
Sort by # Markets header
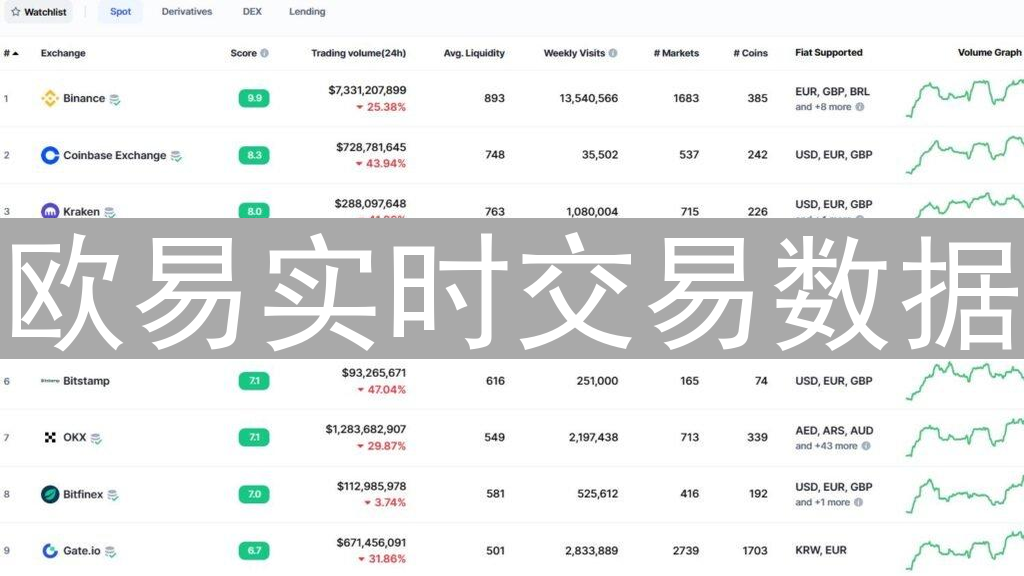pyautogui.click(x=676, y=53)
